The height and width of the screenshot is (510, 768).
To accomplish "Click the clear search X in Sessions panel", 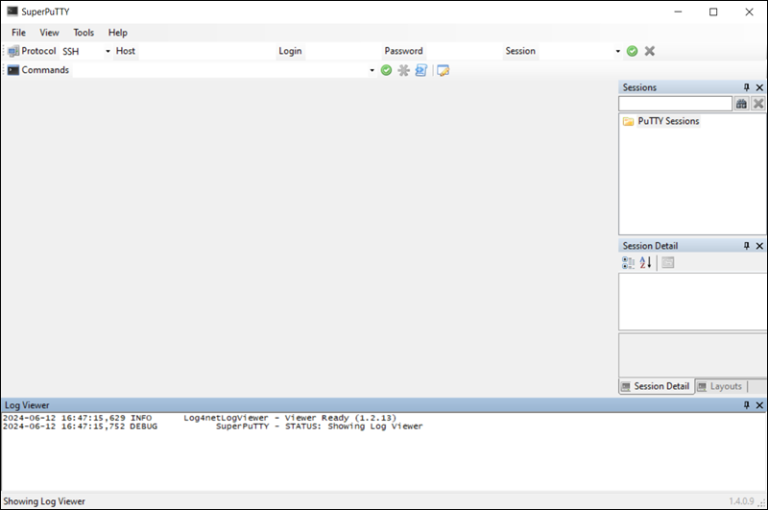I will 758,104.
